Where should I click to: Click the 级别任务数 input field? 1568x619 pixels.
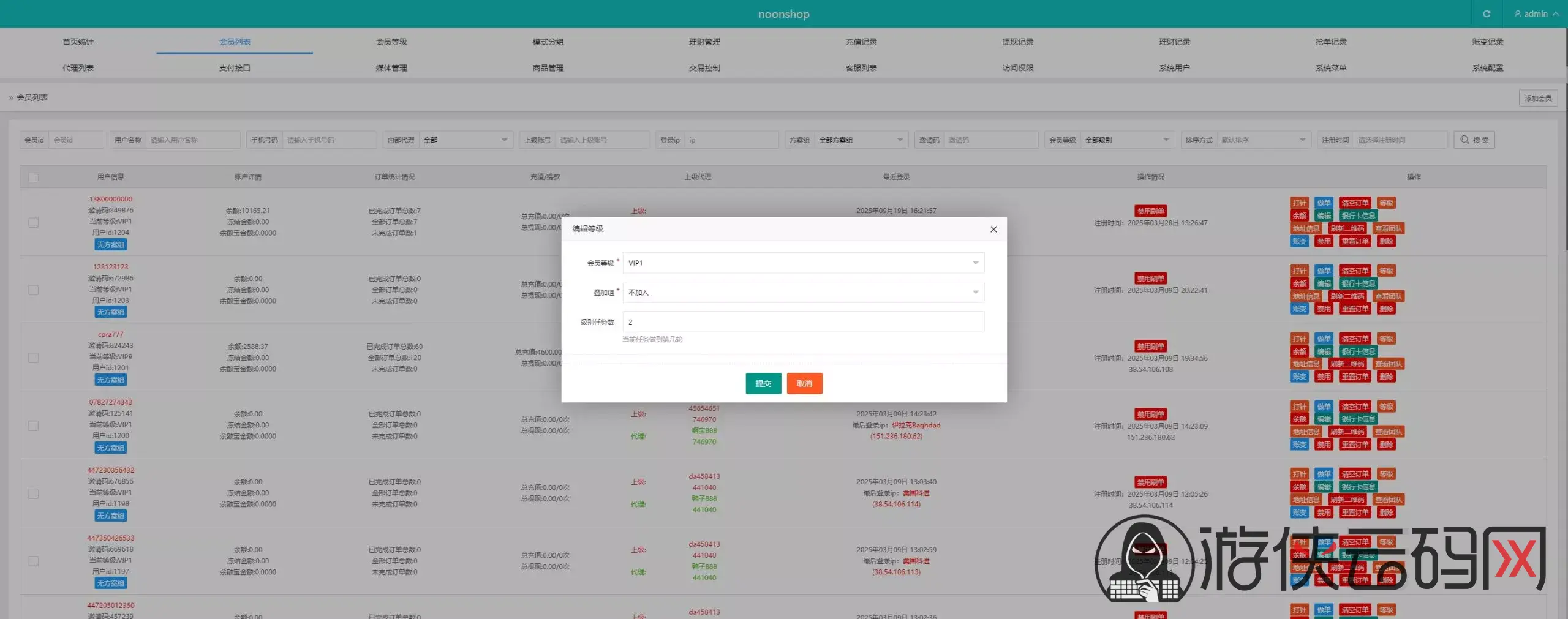point(804,322)
